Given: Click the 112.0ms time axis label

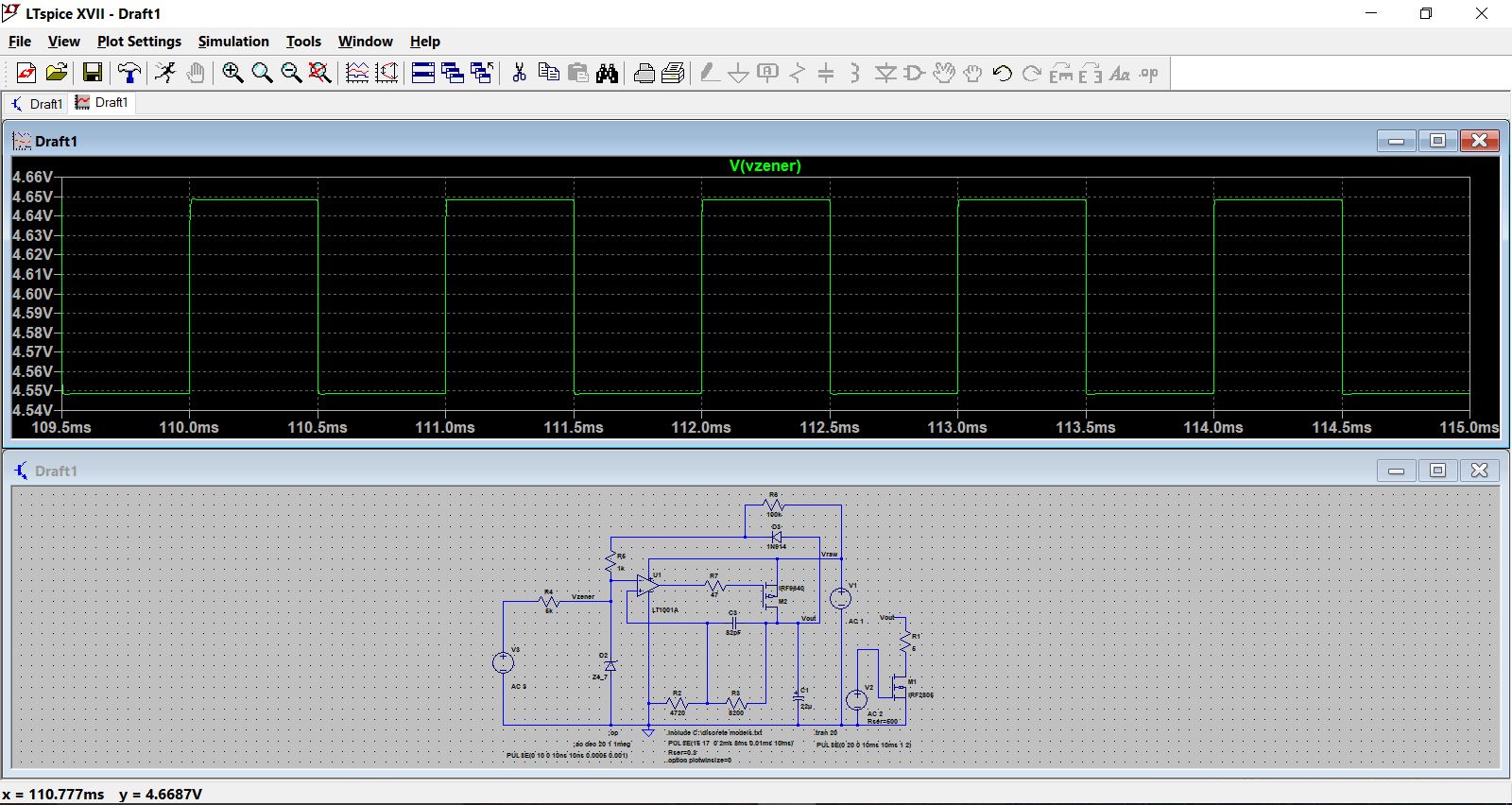Looking at the screenshot, I should [701, 428].
